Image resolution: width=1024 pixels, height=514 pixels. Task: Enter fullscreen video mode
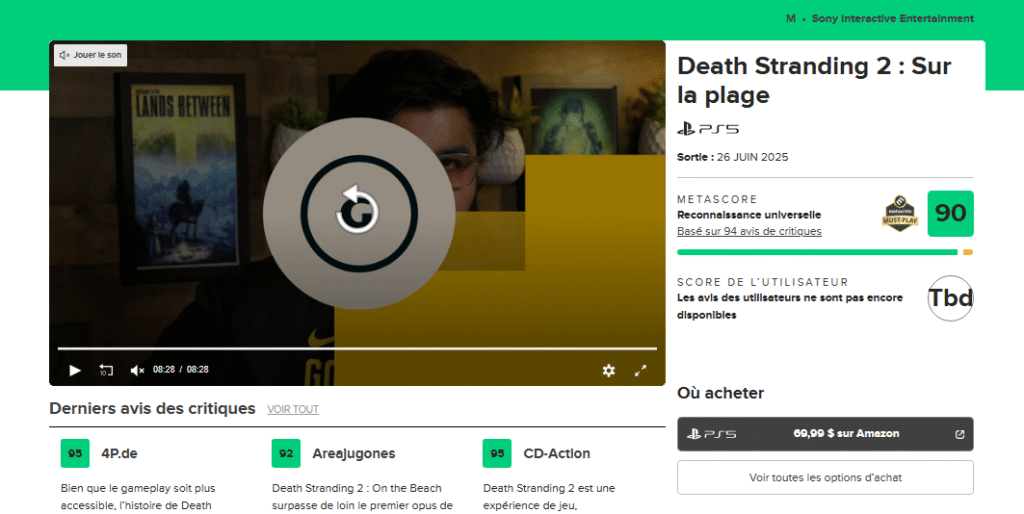tap(641, 370)
